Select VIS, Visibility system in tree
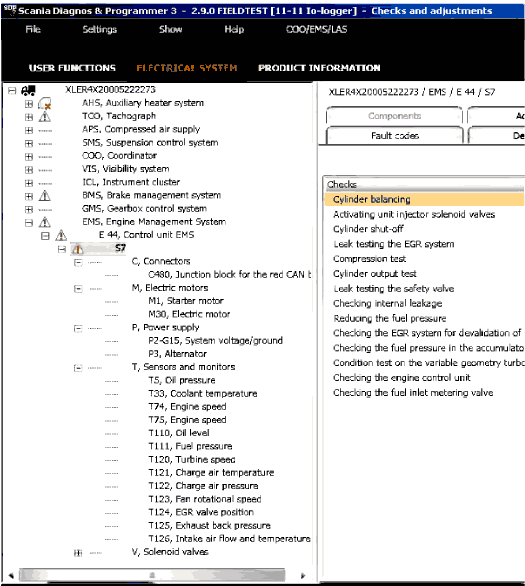 (x=126, y=169)
